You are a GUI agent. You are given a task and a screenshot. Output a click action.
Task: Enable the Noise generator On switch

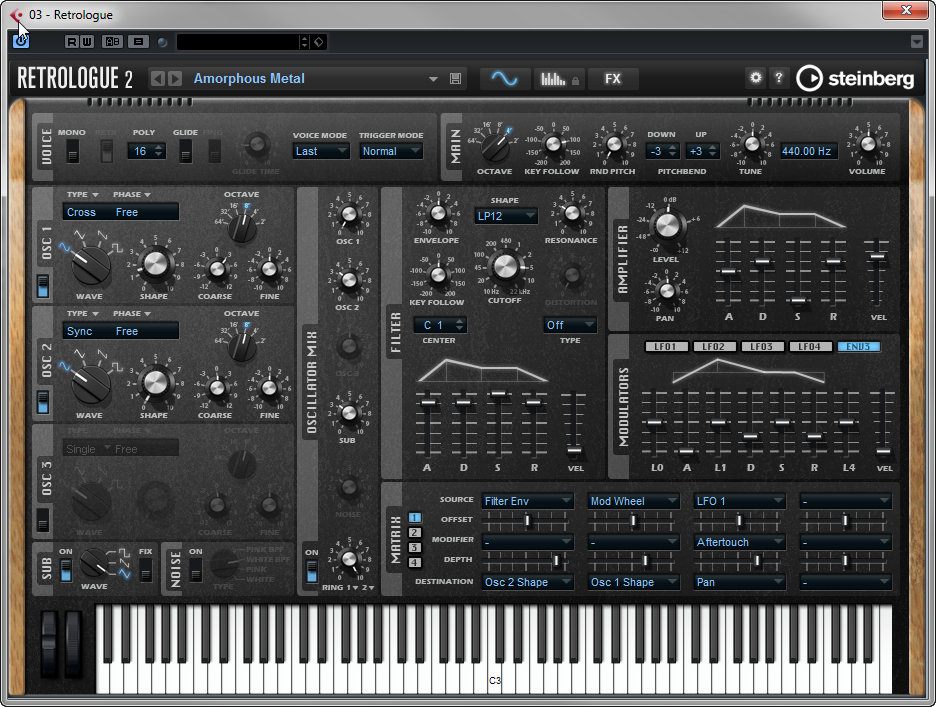pos(195,570)
